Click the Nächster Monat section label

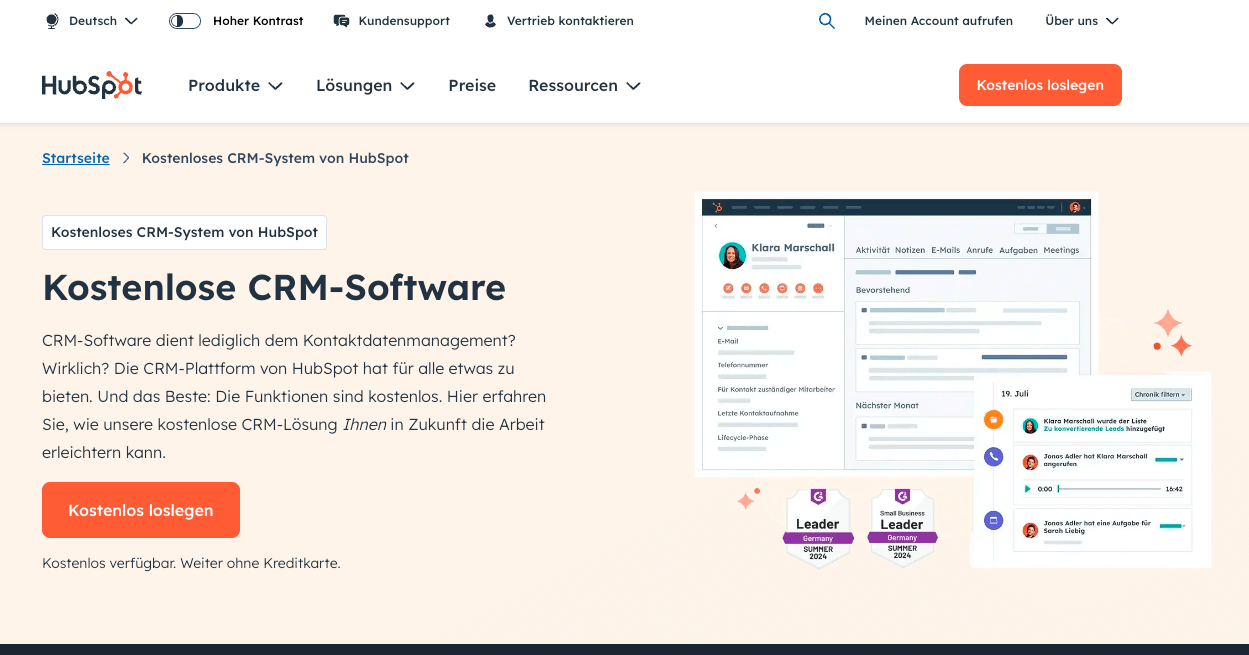(887, 405)
